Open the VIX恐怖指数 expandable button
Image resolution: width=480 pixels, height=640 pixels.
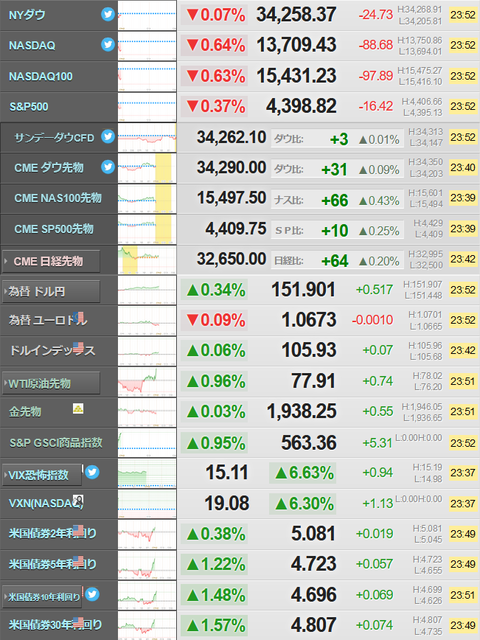pyautogui.click(x=42, y=475)
